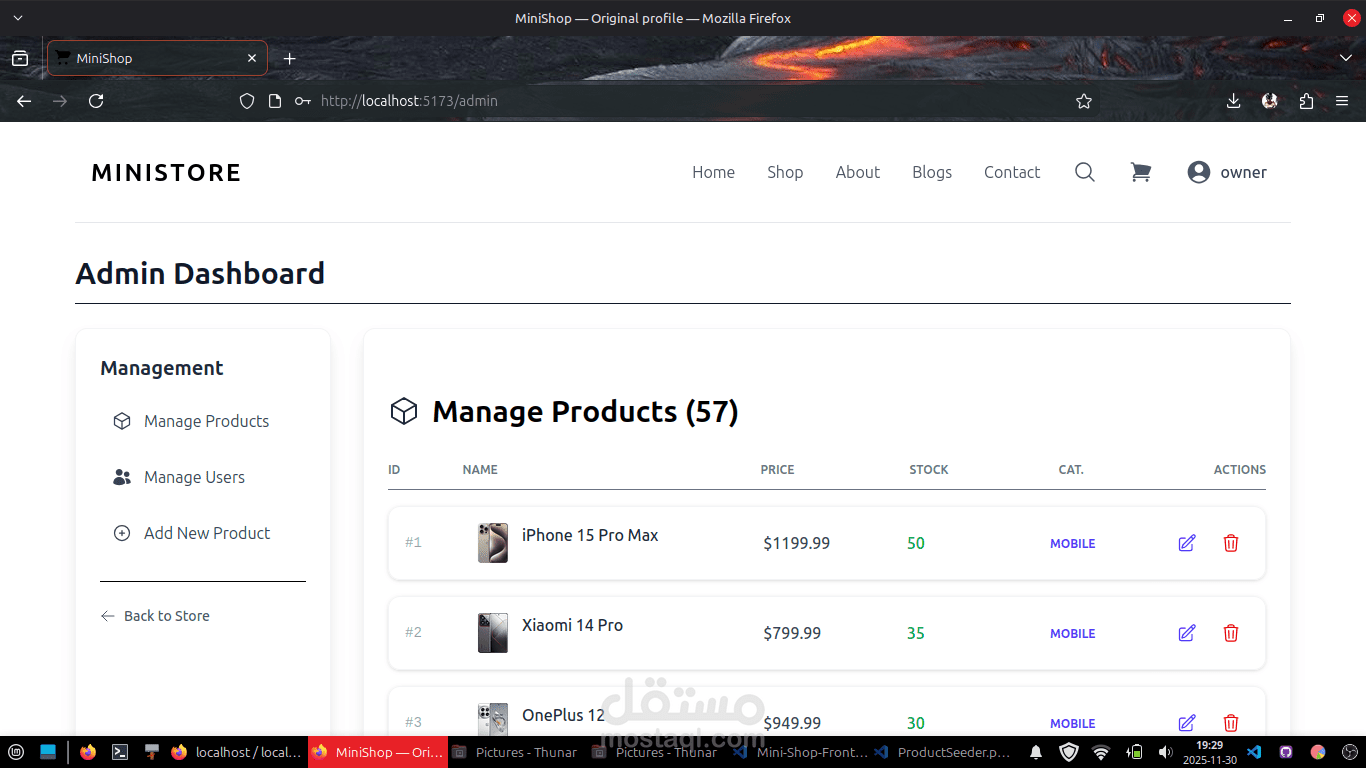Open the About nav link

point(858,172)
